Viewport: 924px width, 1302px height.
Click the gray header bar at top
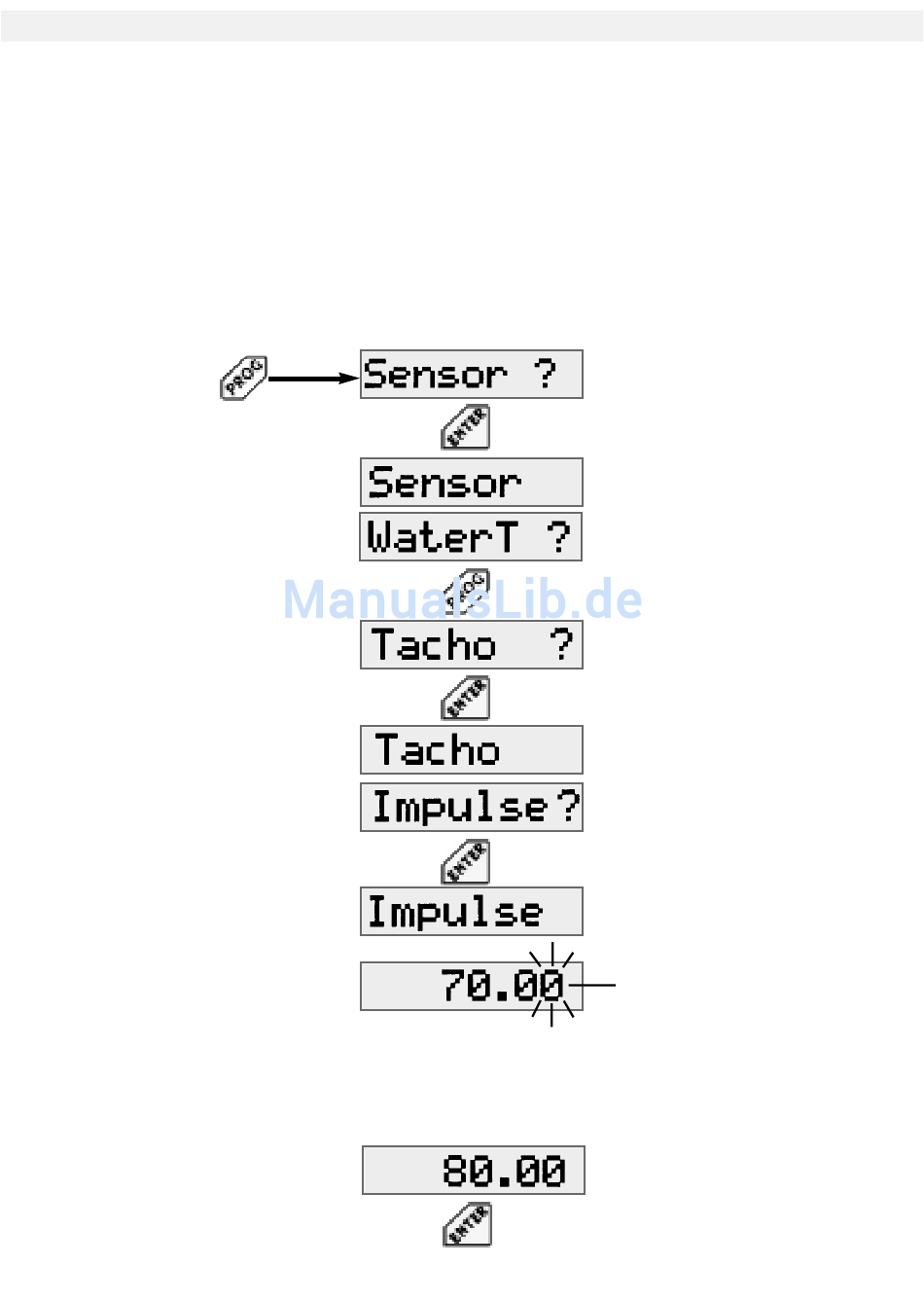tap(462, 26)
